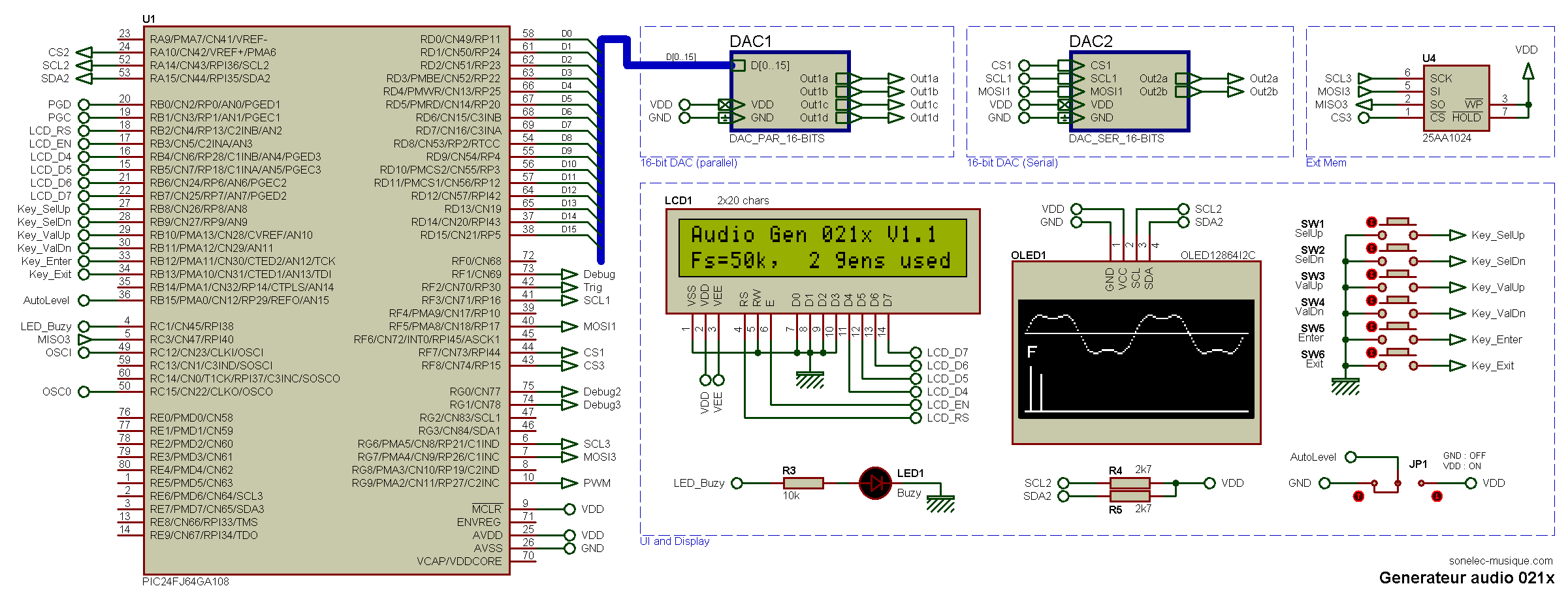The width and height of the screenshot is (1568, 601).
Task: Select the DAC2 serial DAC block
Action: 1129,91
